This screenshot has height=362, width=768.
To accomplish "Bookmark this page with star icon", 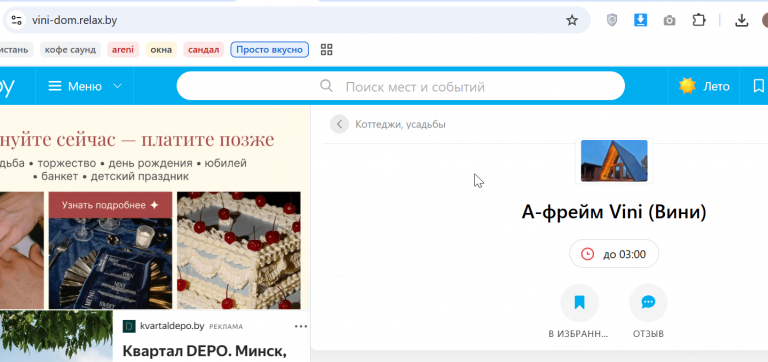I will (572, 20).
